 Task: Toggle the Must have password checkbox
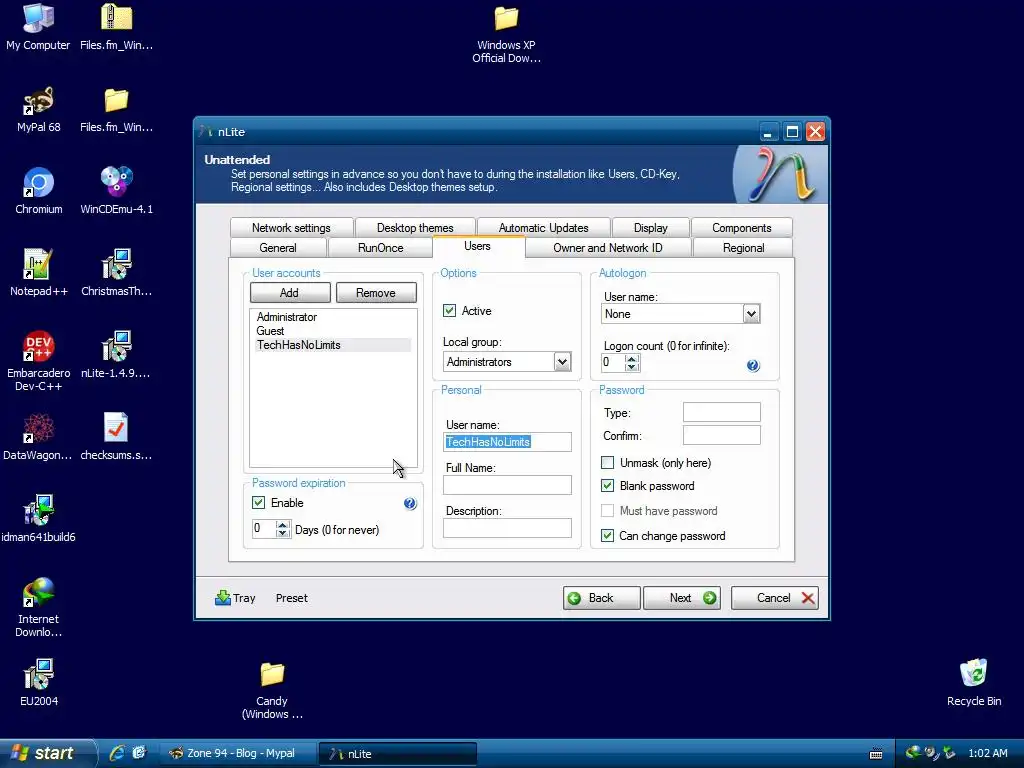coord(607,511)
